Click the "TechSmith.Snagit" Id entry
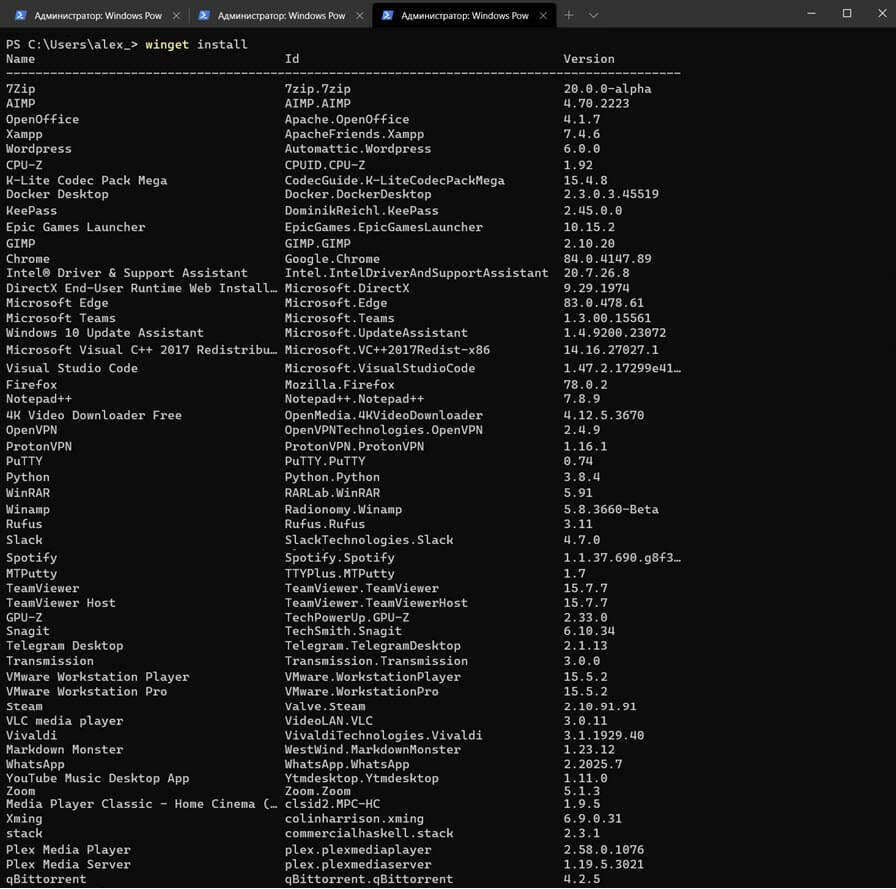 point(343,631)
